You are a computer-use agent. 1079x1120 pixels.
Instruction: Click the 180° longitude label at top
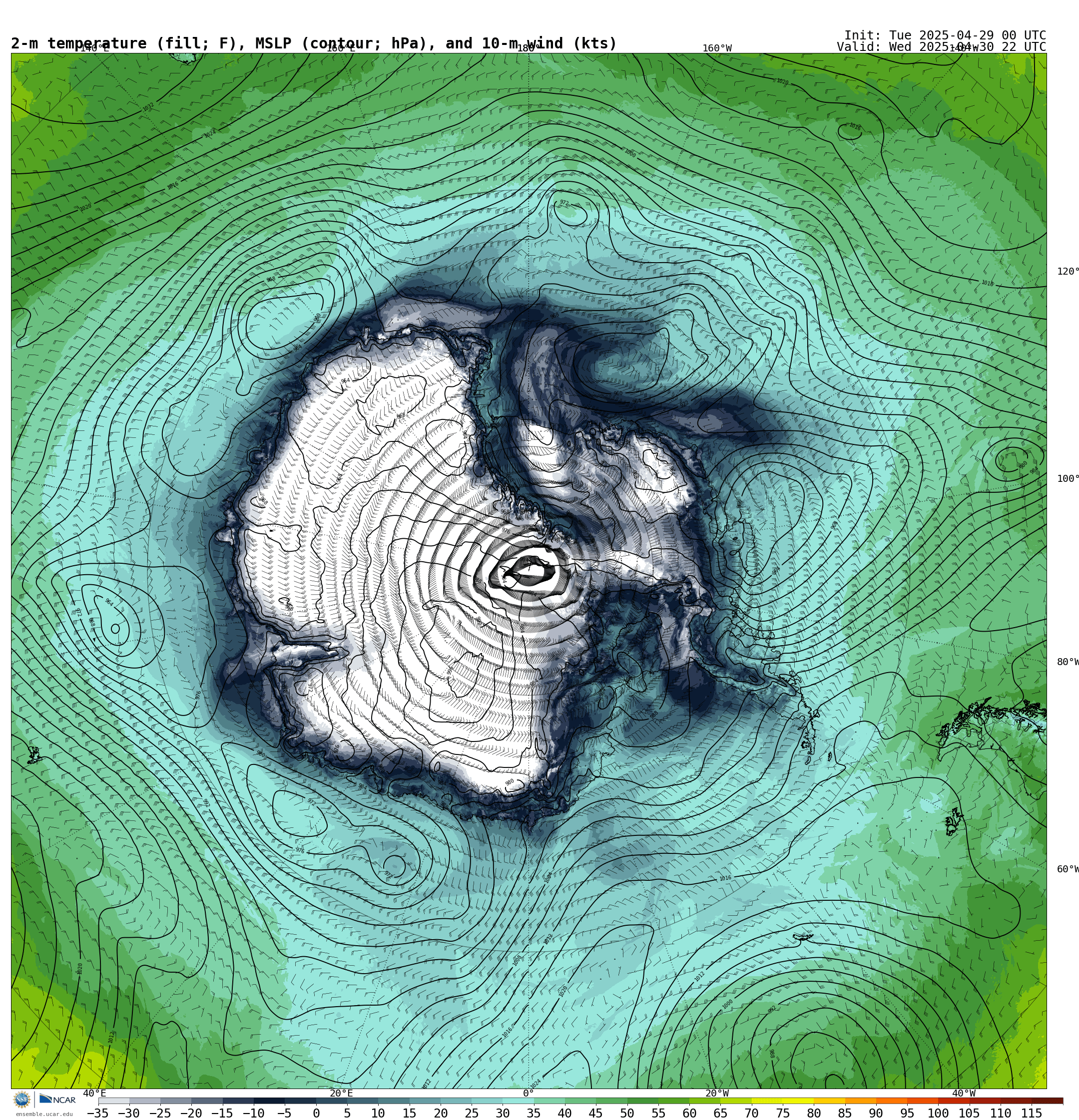point(529,48)
